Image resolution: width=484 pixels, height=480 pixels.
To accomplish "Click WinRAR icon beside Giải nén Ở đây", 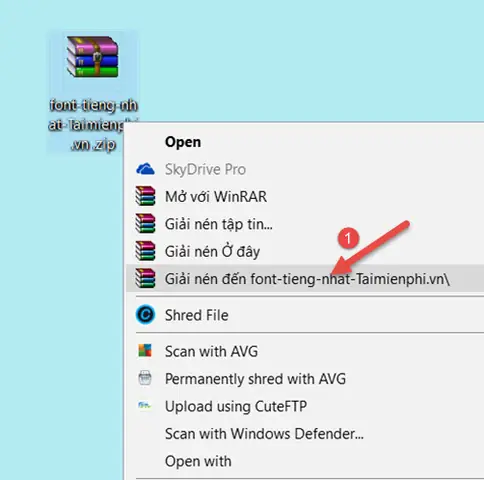I will pos(145,250).
